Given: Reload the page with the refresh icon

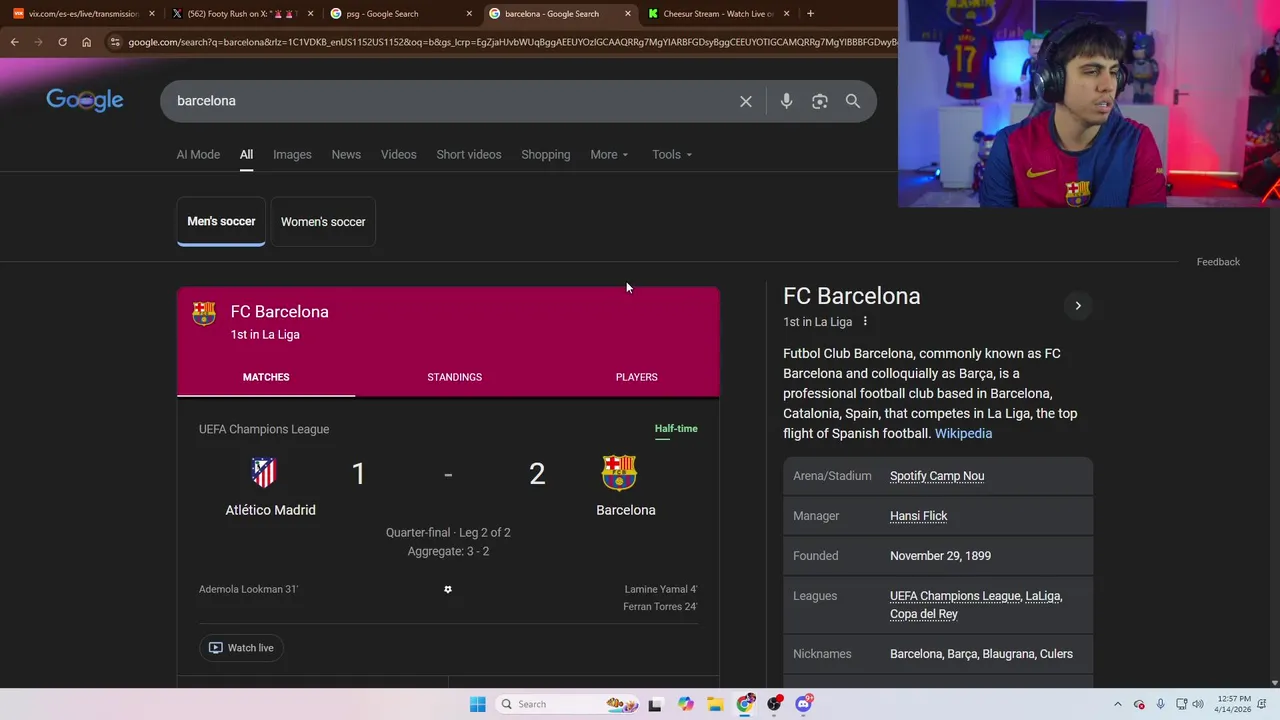Looking at the screenshot, I should [62, 42].
